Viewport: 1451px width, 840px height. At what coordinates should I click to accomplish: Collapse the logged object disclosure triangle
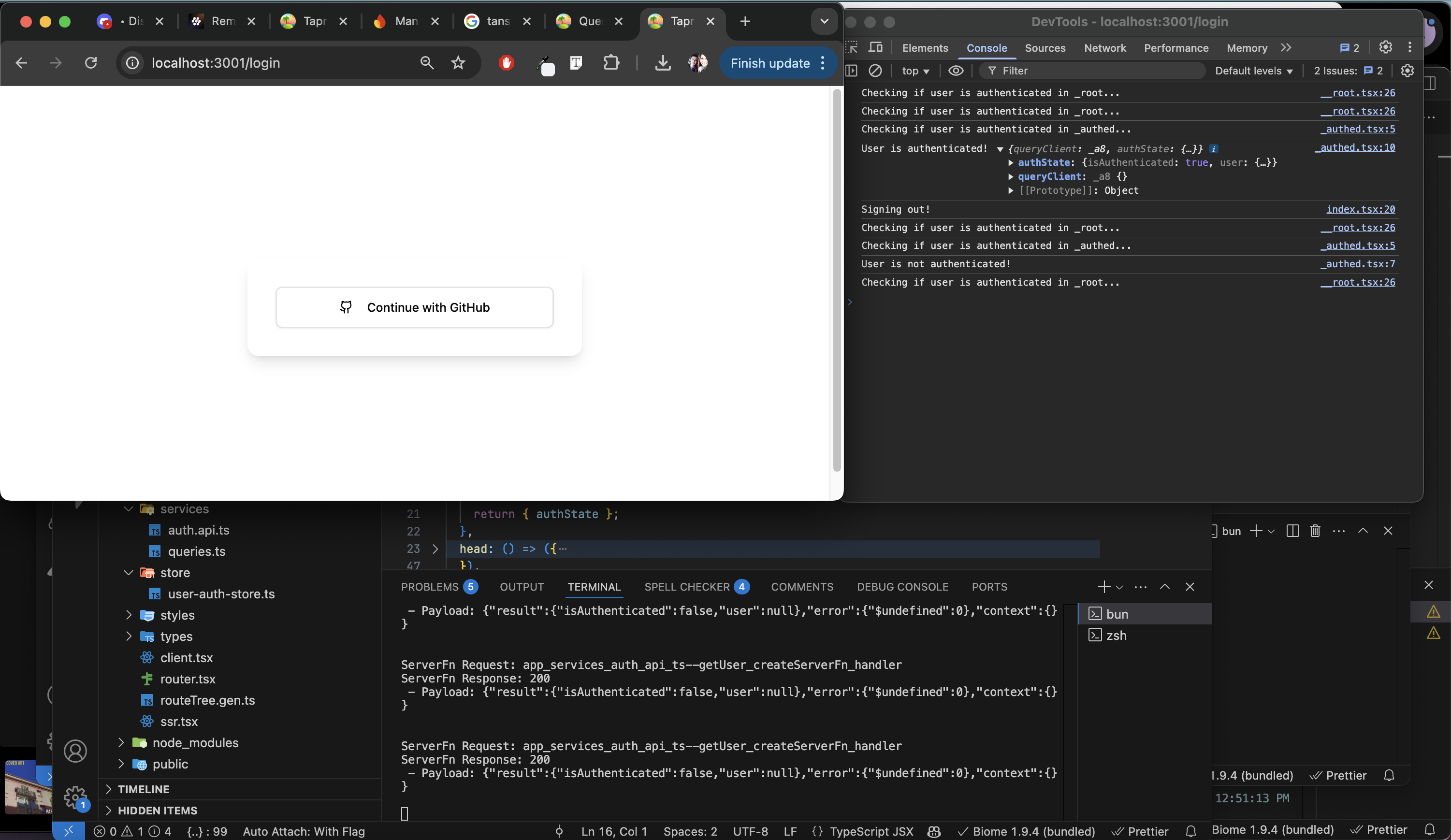[x=1000, y=149]
